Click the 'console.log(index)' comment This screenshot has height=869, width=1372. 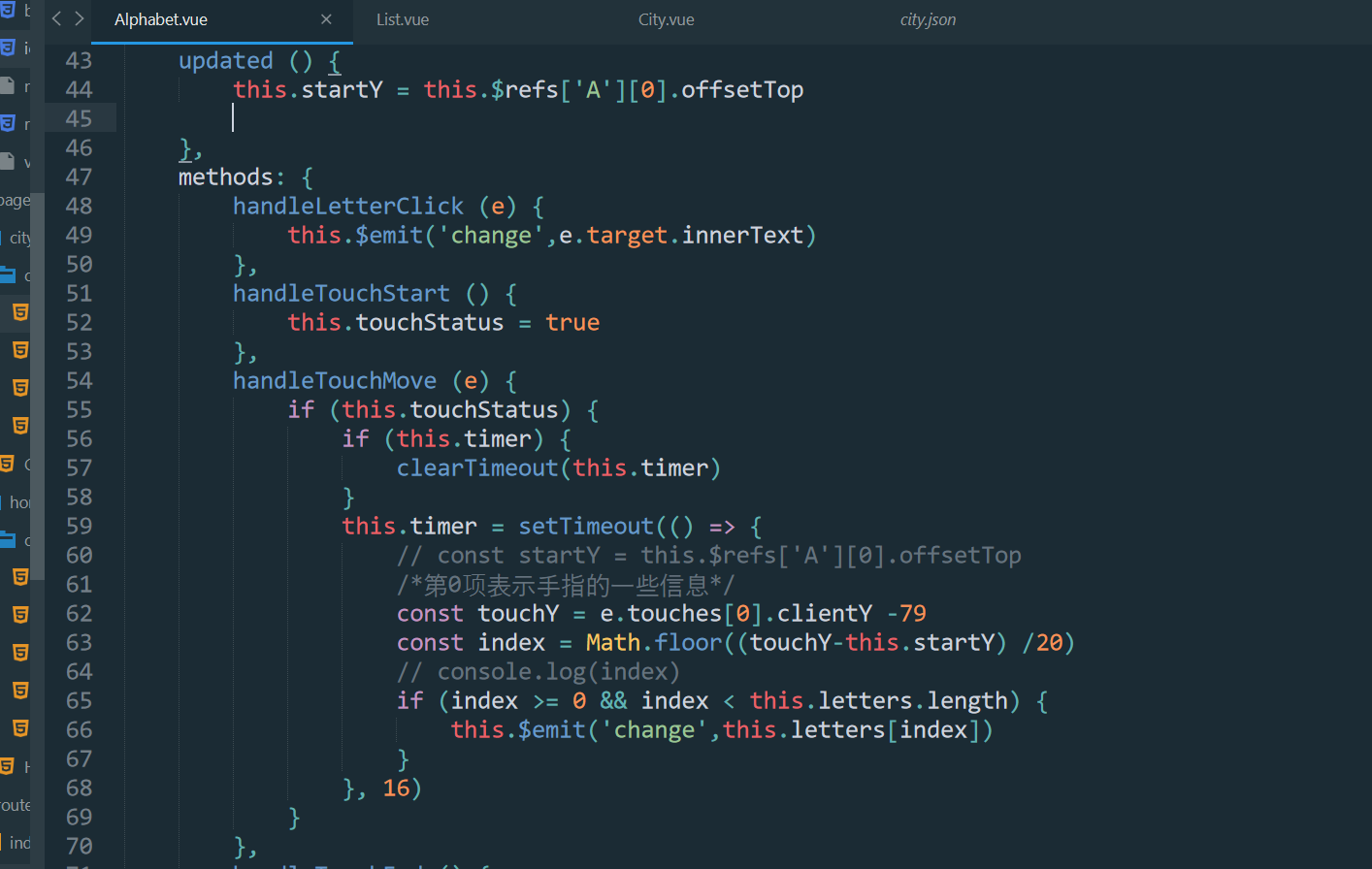[539, 671]
